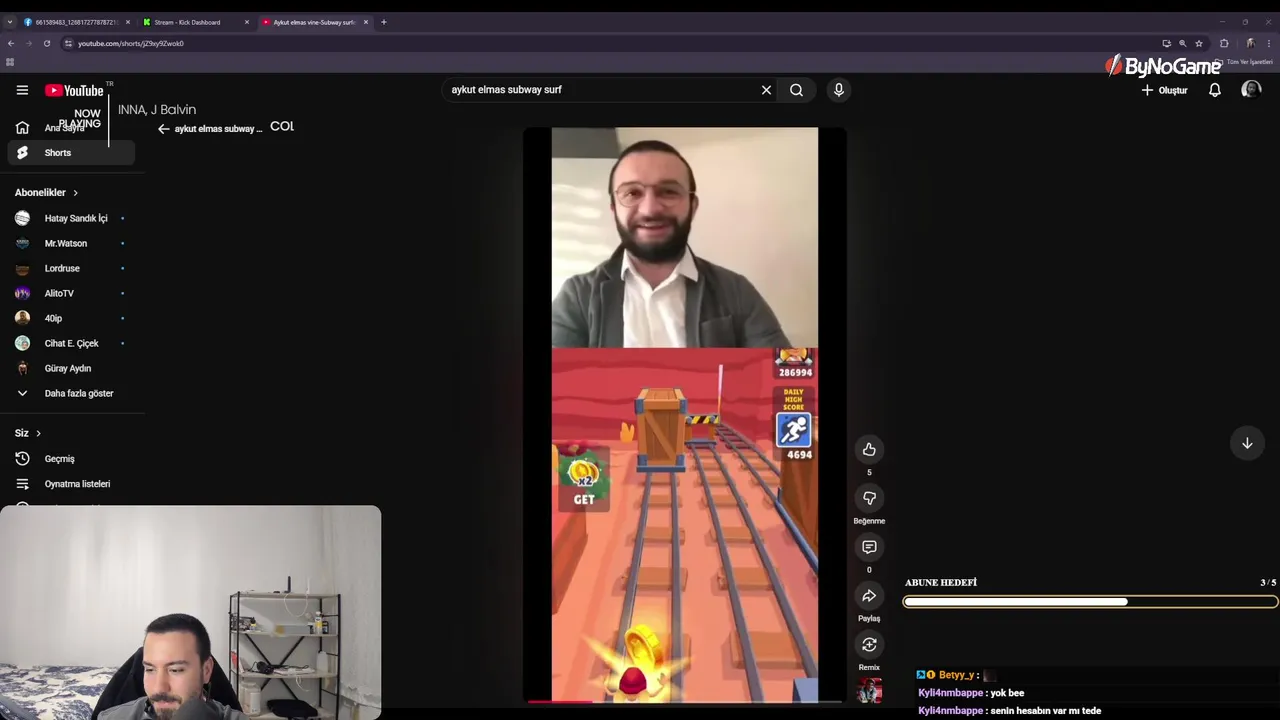This screenshot has height=720, width=1280.
Task: Open Chrome three-dot menu
Action: tap(1269, 43)
